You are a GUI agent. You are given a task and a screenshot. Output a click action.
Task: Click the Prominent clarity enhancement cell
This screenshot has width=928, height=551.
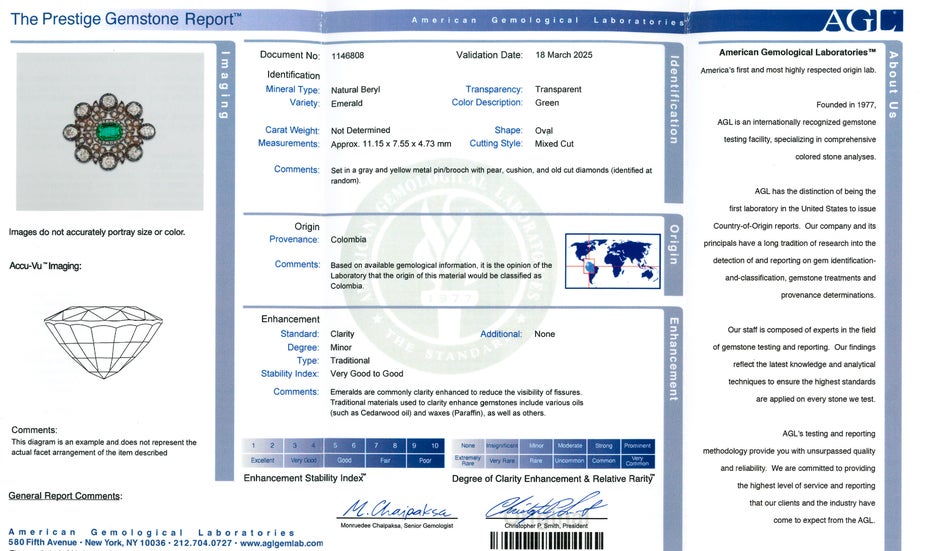click(637, 446)
